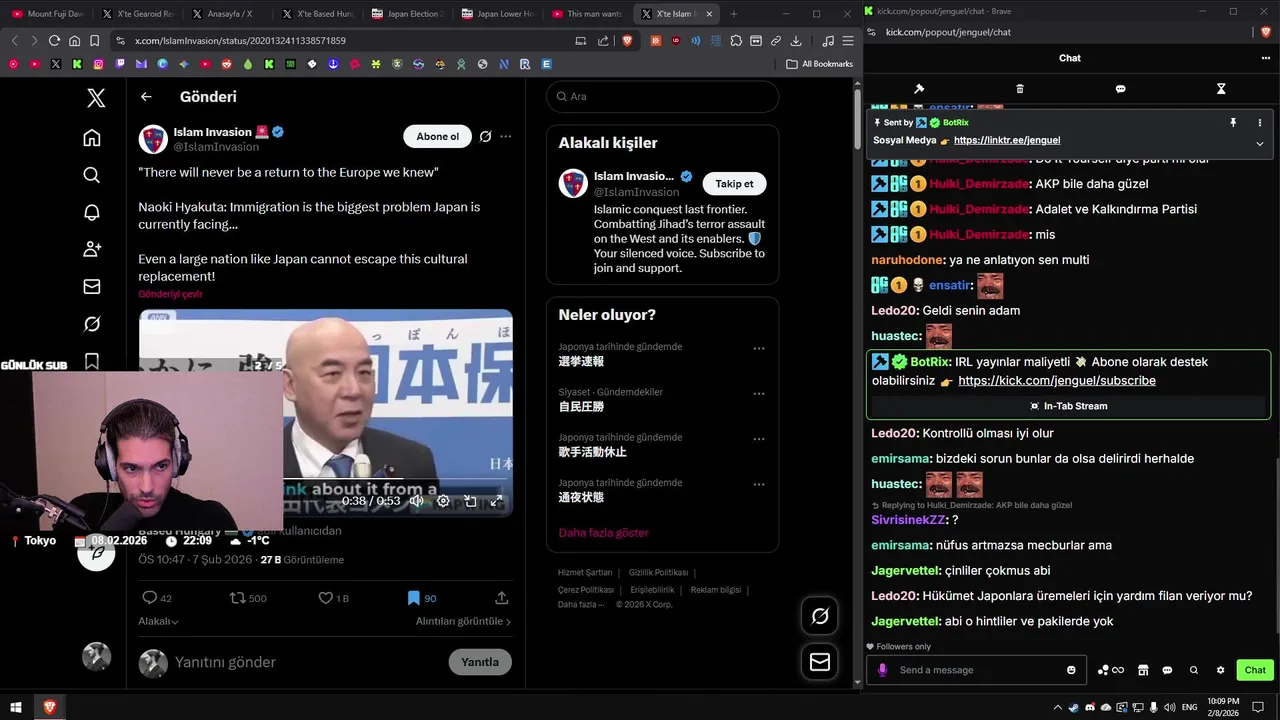Image resolution: width=1280 pixels, height=720 pixels.
Task: Expand the Brave main hamburger menu
Action: pyautogui.click(x=848, y=41)
